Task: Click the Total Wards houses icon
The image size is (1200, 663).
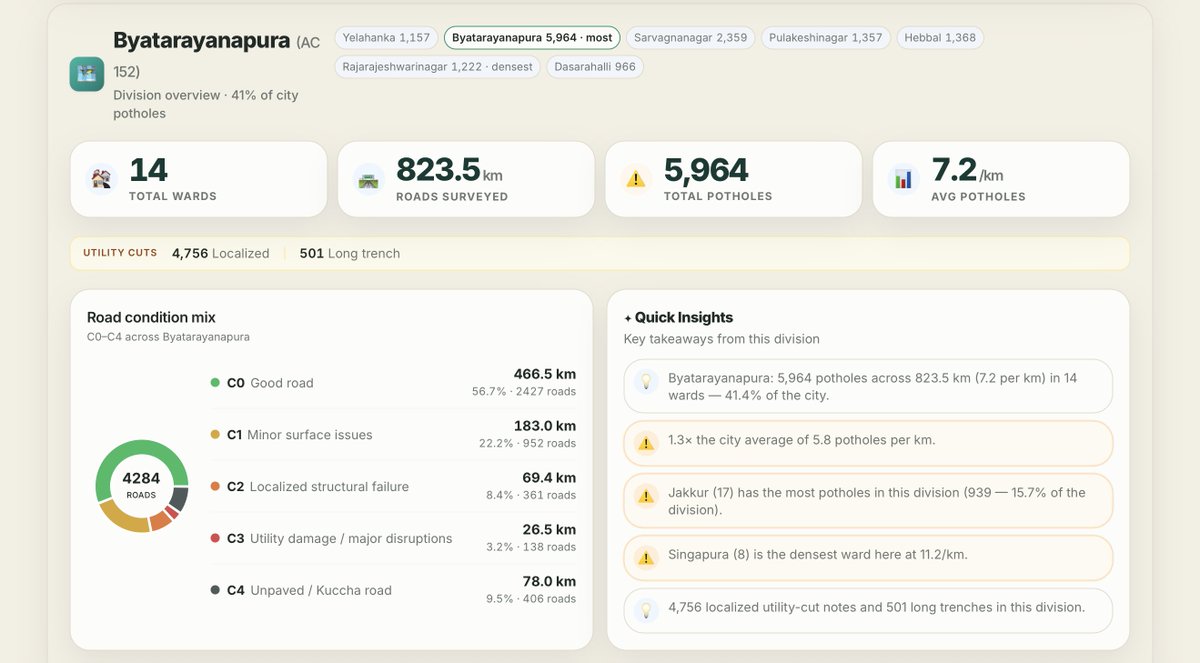Action: pyautogui.click(x=102, y=179)
